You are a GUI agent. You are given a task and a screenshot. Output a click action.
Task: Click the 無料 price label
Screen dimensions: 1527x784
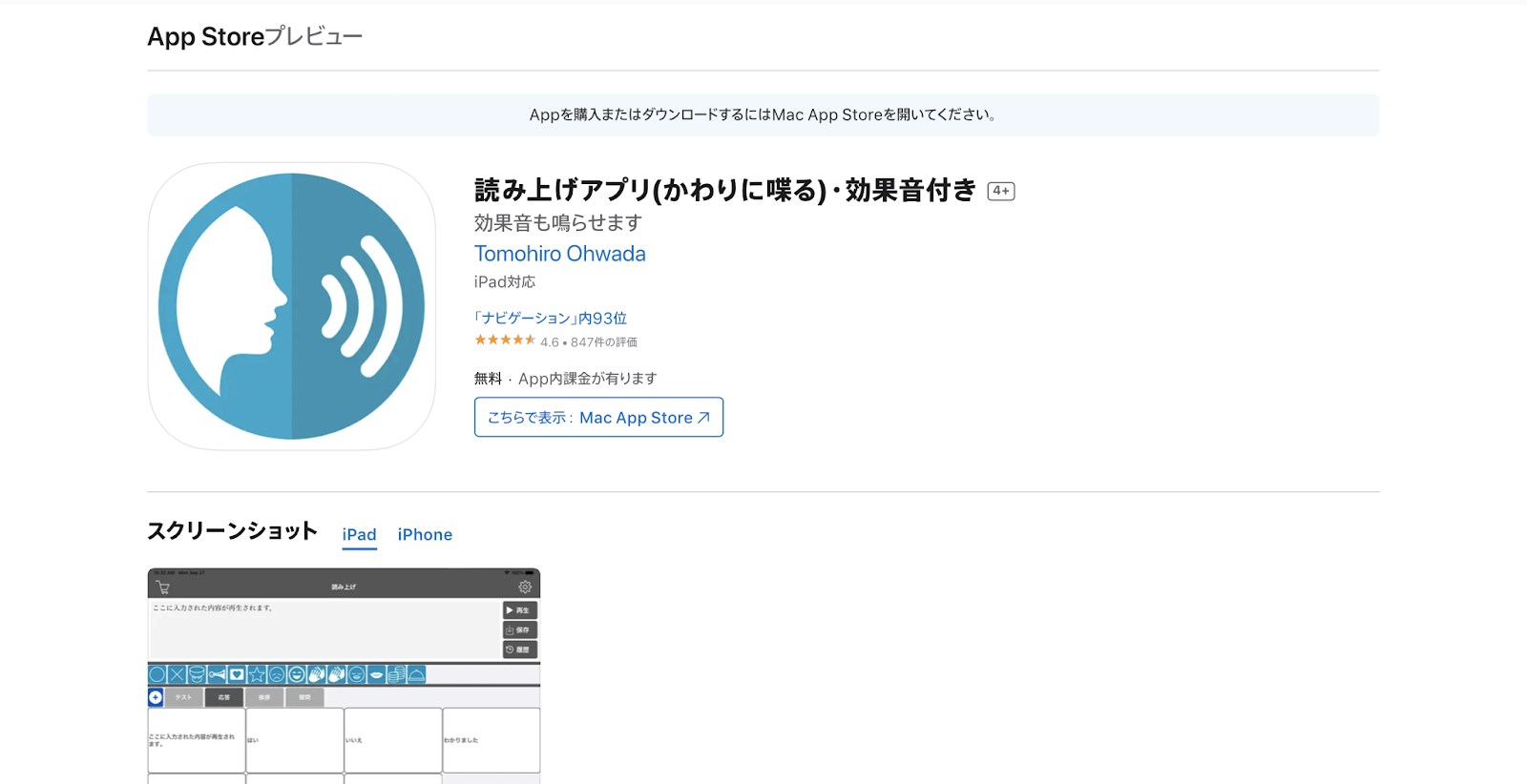tap(488, 379)
